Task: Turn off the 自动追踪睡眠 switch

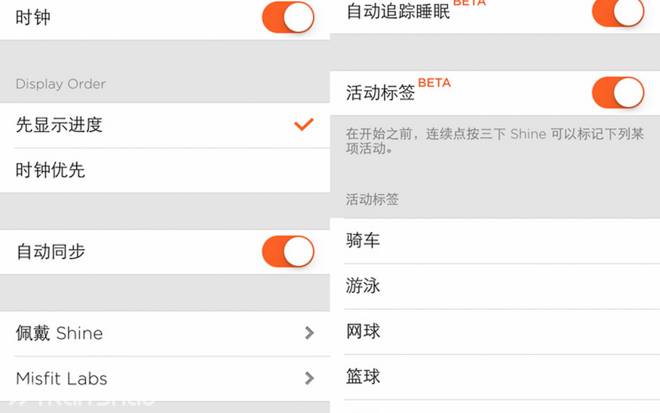Action: coord(618,12)
